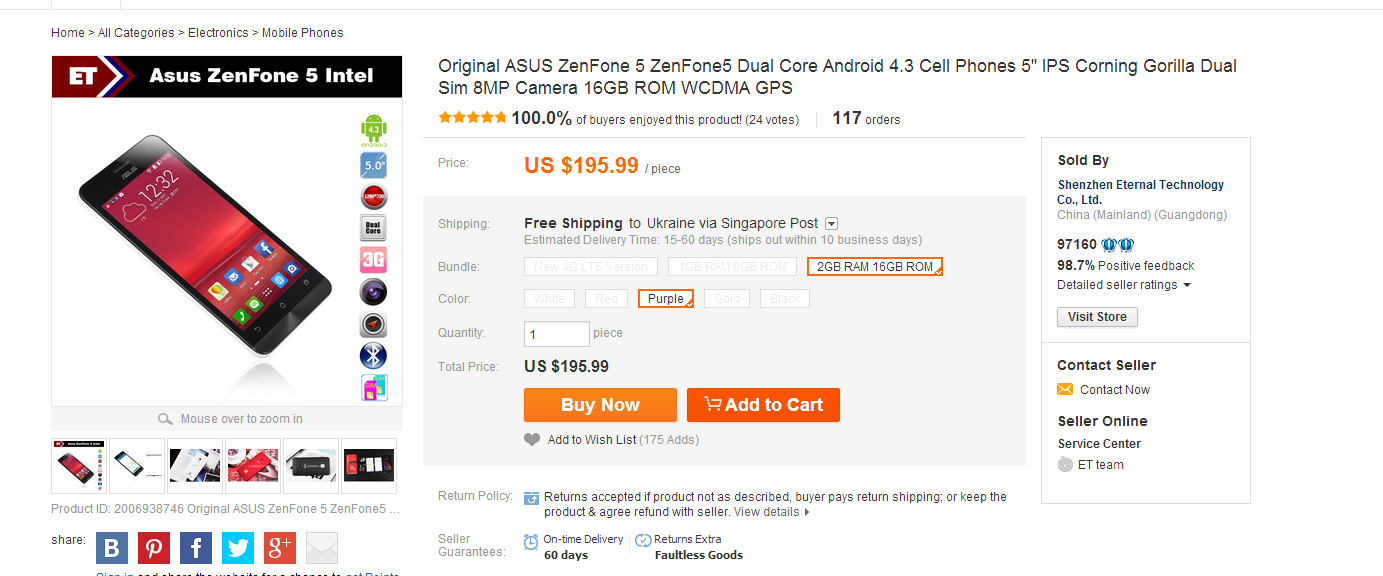
Task: Select the 2GB RAM 16GB ROM bundle
Action: tap(875, 267)
